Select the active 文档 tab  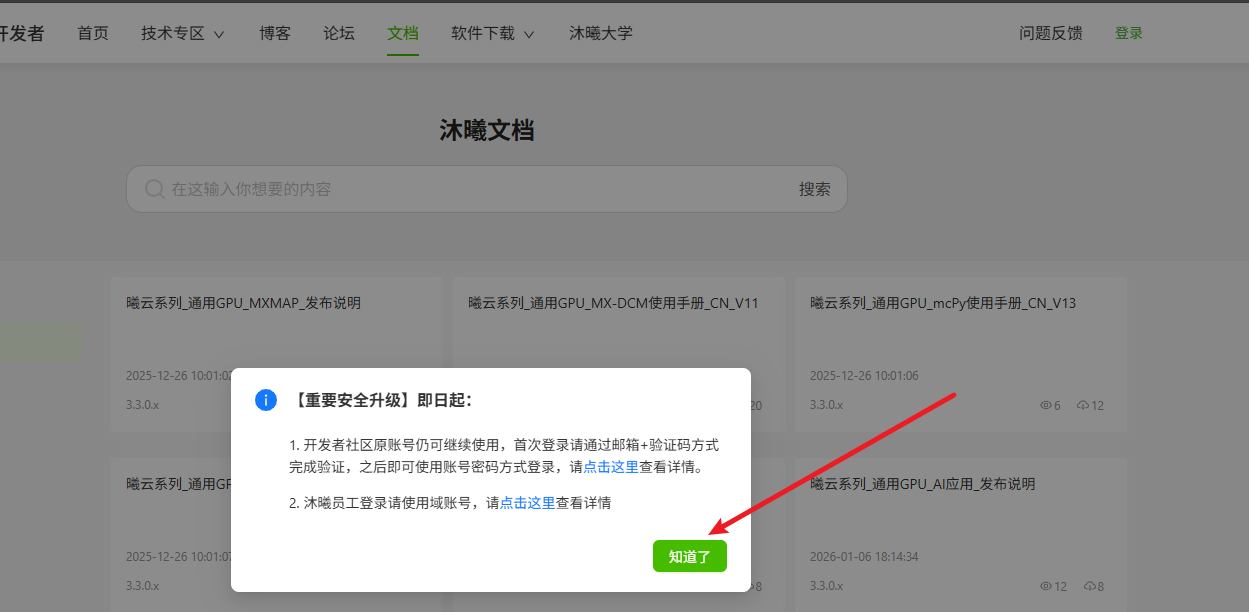point(403,33)
